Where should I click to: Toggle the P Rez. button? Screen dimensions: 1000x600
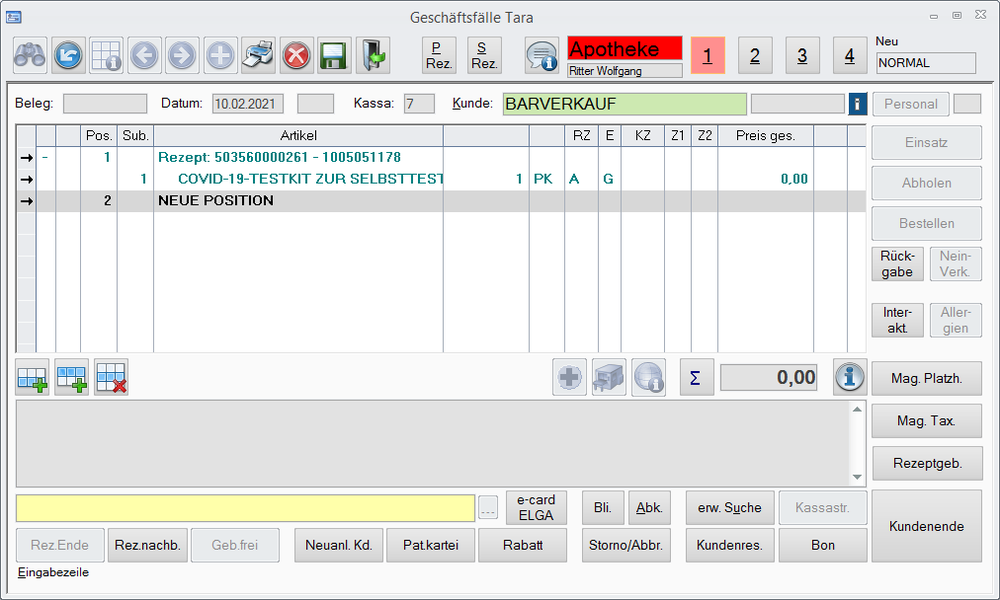[438, 55]
